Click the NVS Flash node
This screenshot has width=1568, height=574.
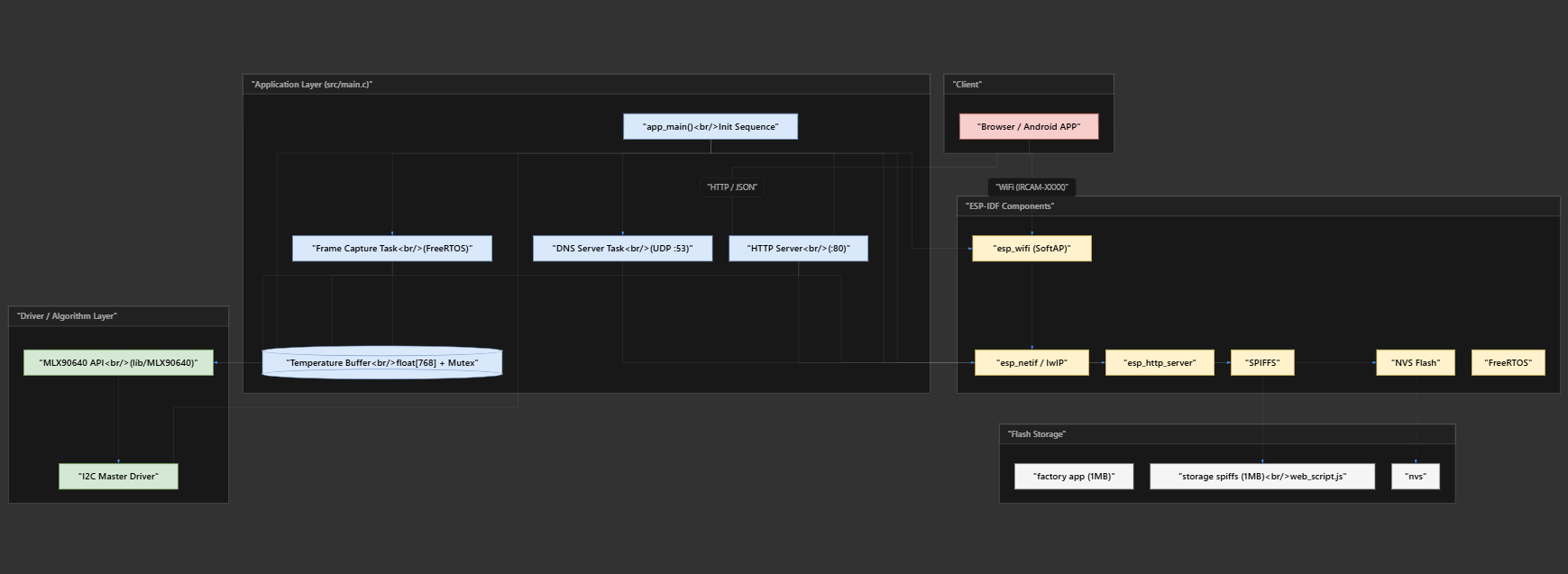(1415, 363)
